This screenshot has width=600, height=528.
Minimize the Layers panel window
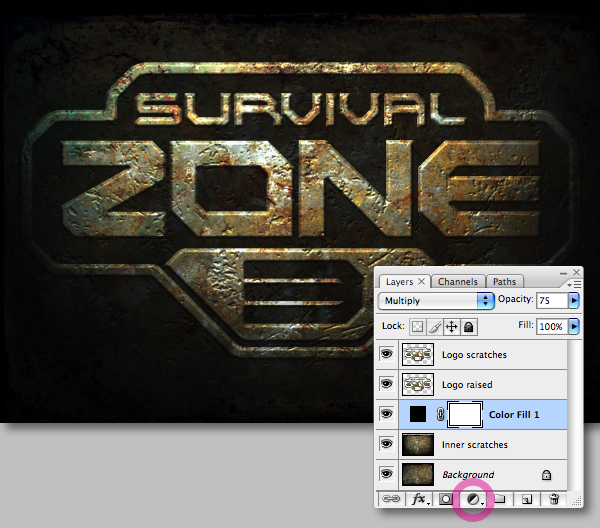pyautogui.click(x=563, y=273)
